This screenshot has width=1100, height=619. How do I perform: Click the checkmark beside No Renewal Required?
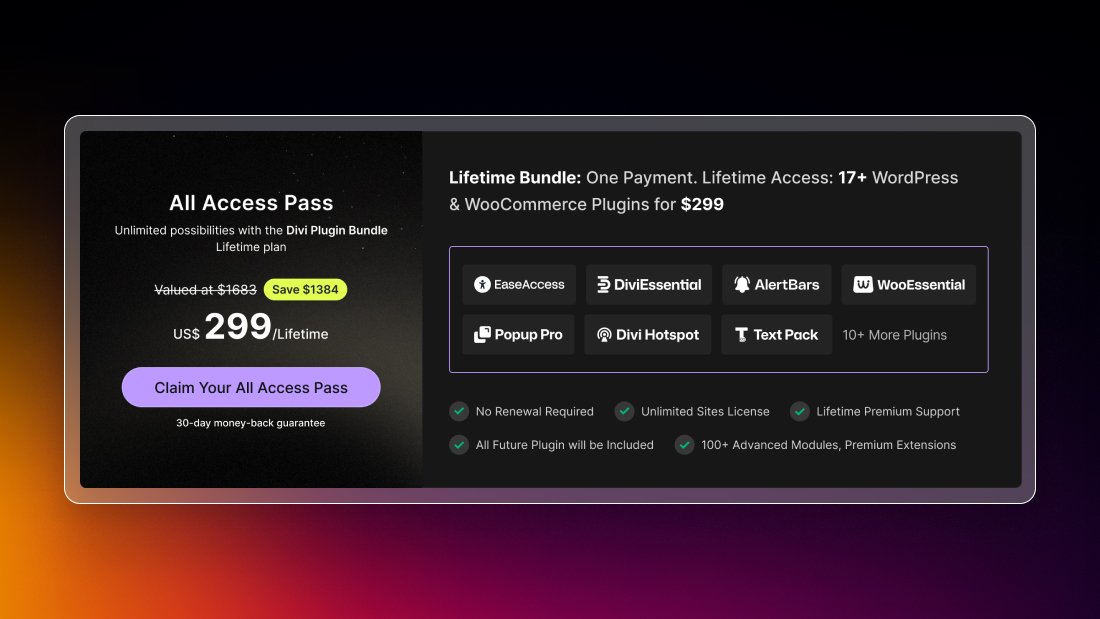pyautogui.click(x=459, y=411)
